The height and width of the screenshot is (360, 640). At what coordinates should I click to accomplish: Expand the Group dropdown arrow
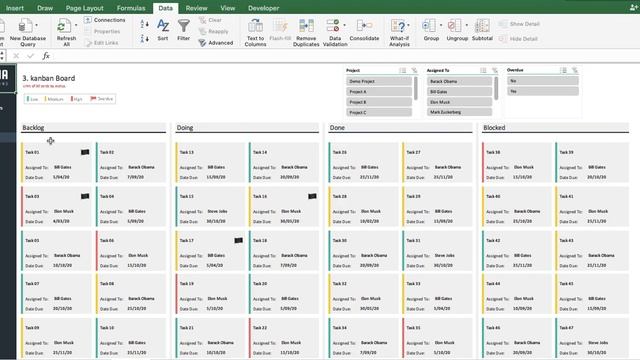(x=441, y=25)
